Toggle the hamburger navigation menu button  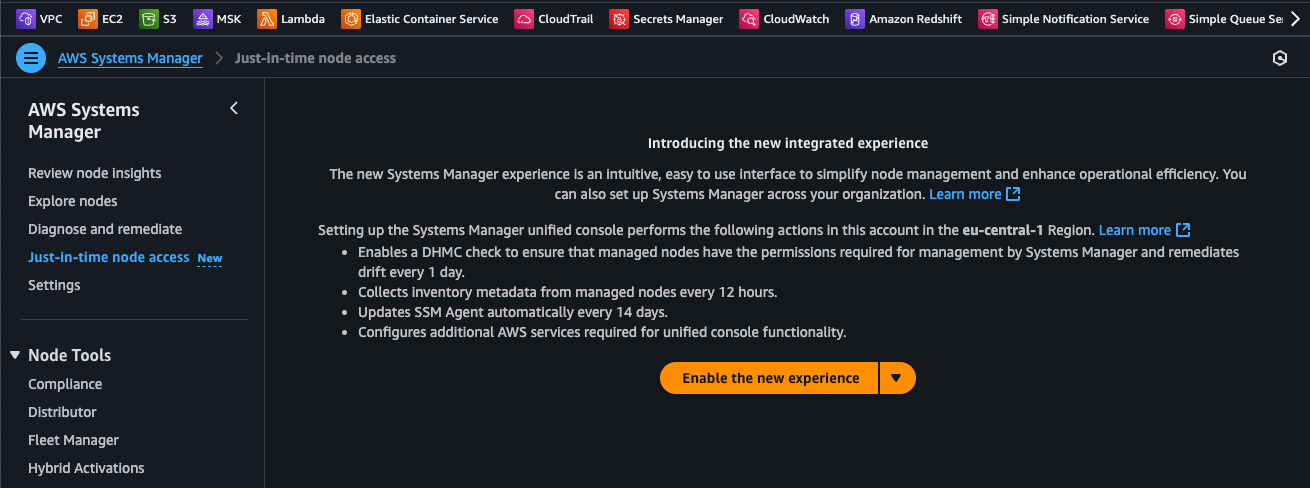(x=31, y=58)
